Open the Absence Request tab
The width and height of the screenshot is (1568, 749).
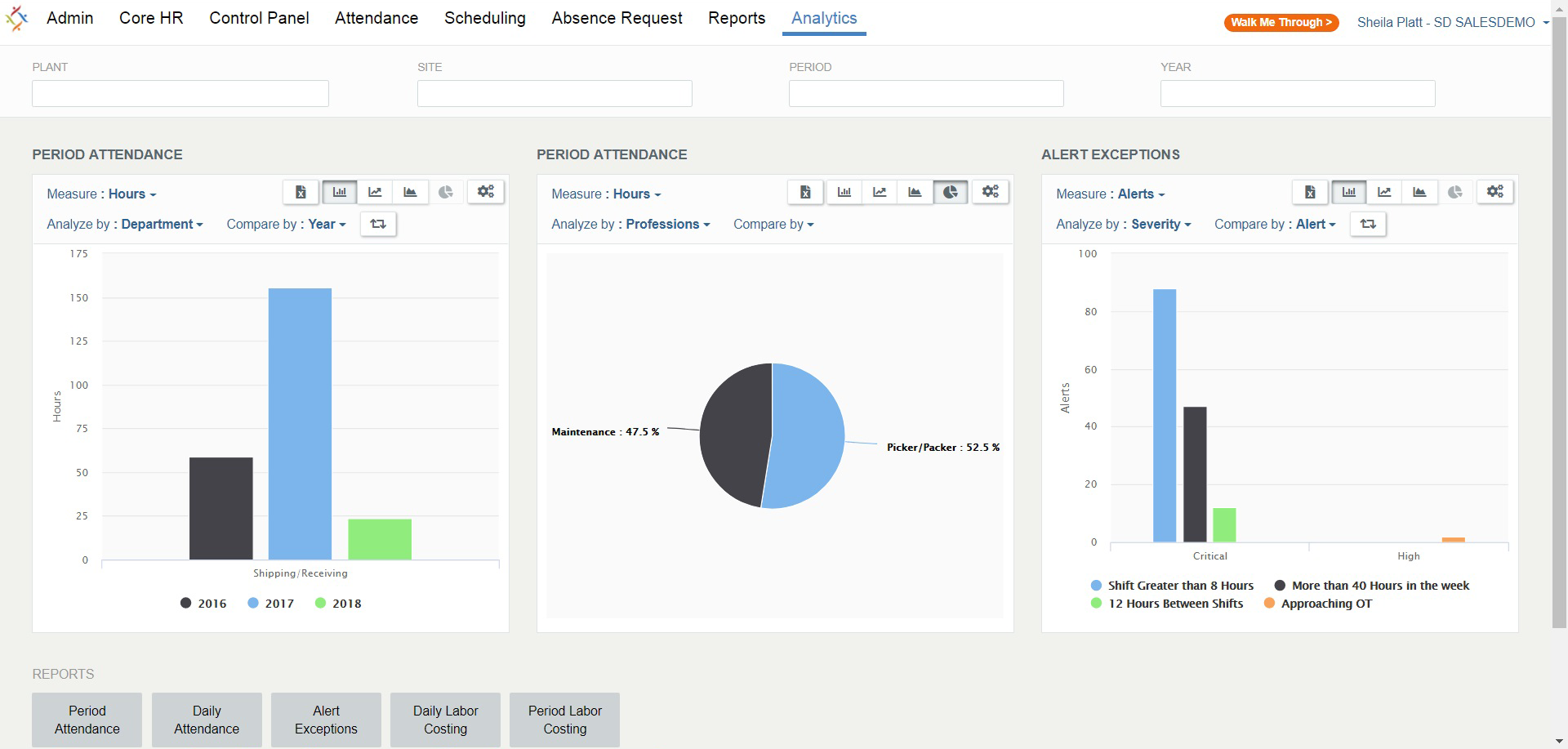[617, 18]
